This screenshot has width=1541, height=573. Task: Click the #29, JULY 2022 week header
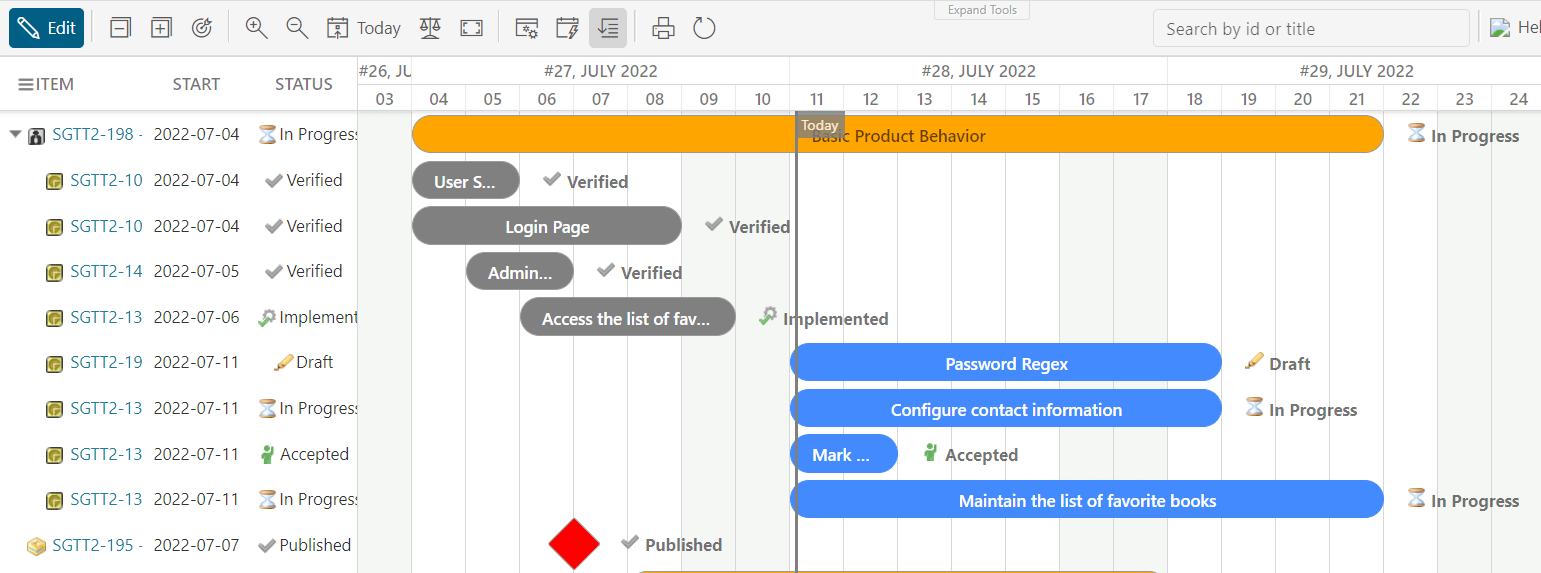1355,71
